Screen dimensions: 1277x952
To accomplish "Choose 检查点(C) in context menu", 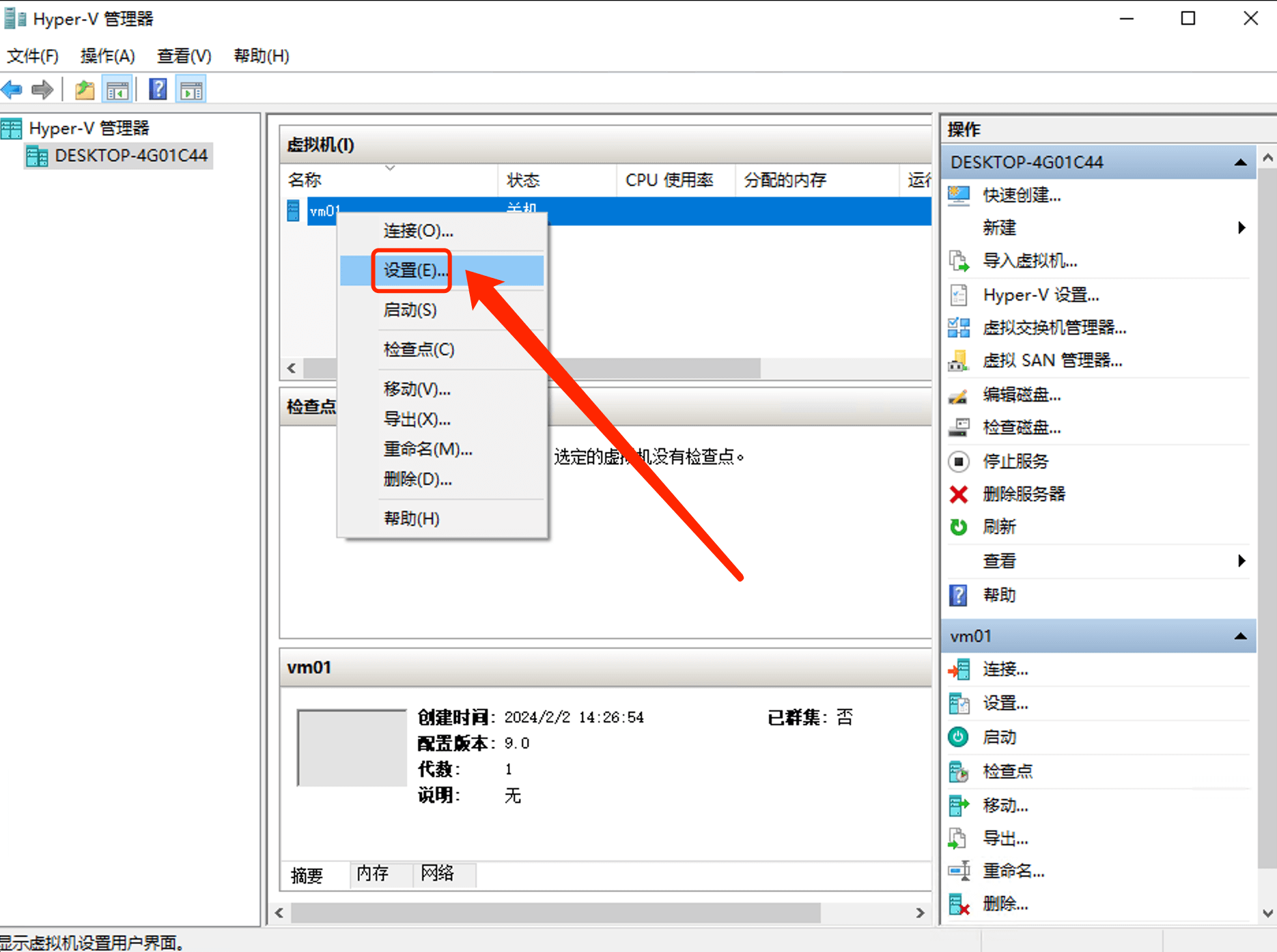I will 443,350.
